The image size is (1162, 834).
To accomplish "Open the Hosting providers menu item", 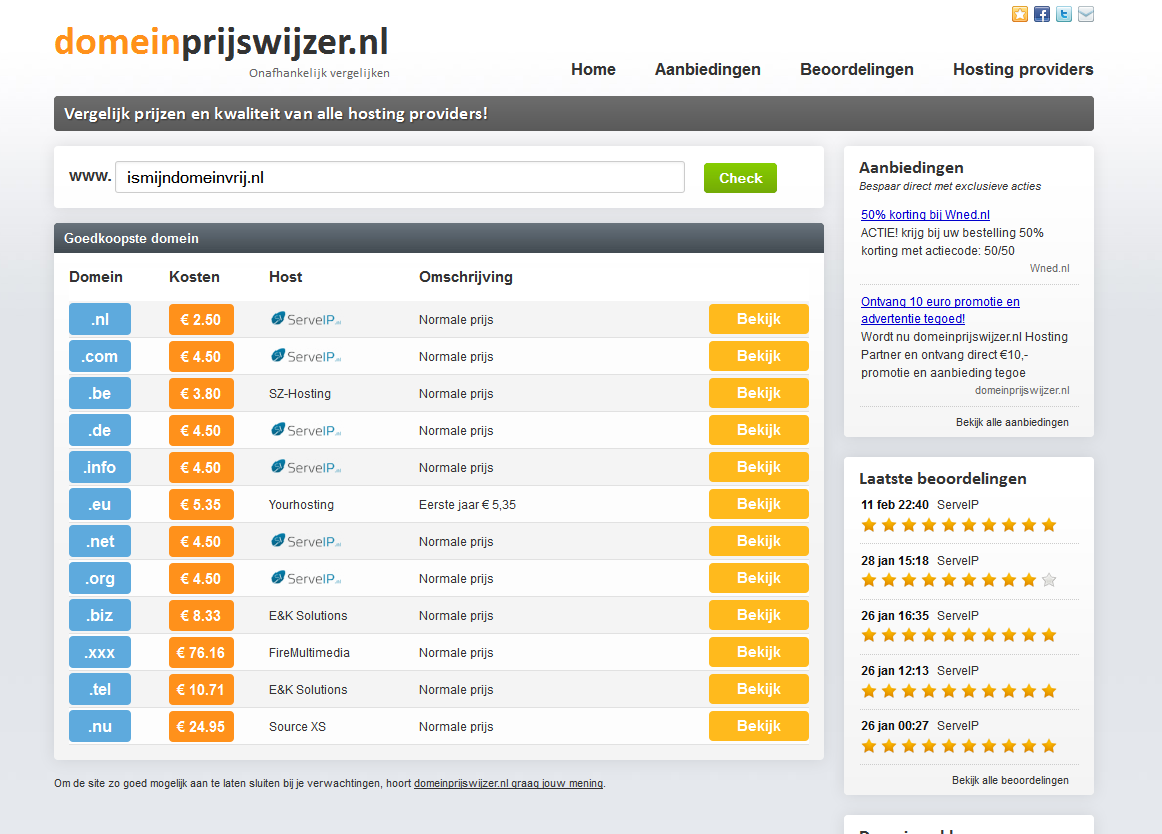I will [x=1023, y=70].
